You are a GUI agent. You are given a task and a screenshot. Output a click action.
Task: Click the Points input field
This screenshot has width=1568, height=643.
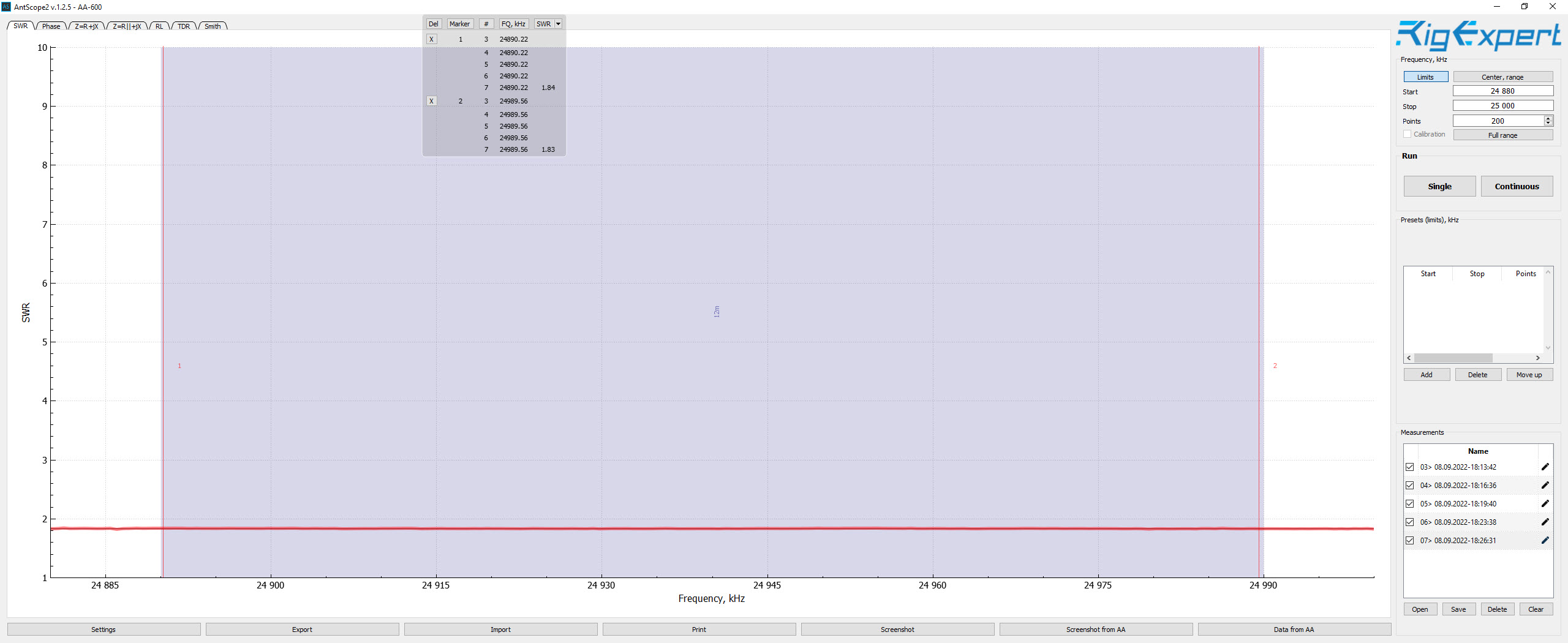point(1498,121)
